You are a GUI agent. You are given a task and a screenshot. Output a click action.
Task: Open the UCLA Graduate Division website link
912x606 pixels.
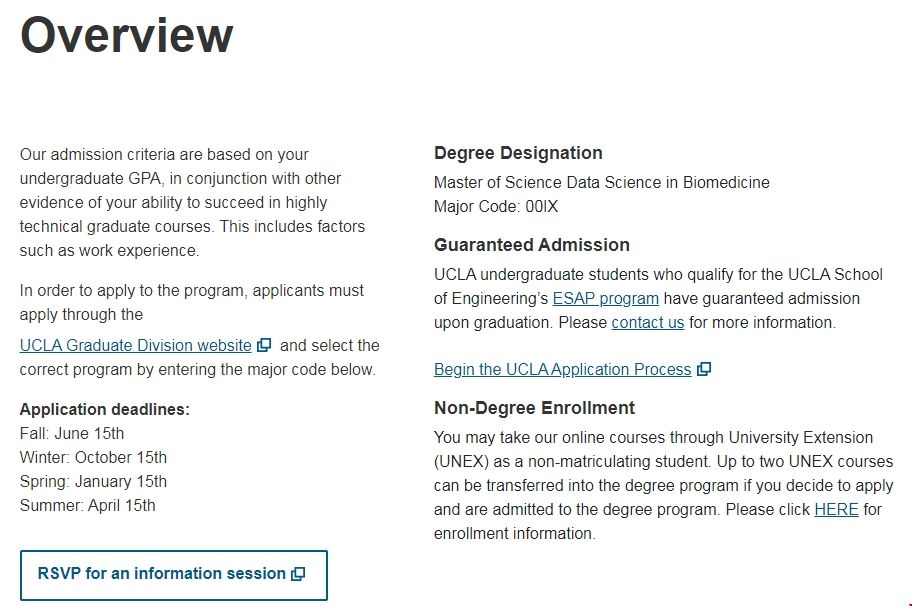[x=135, y=346]
